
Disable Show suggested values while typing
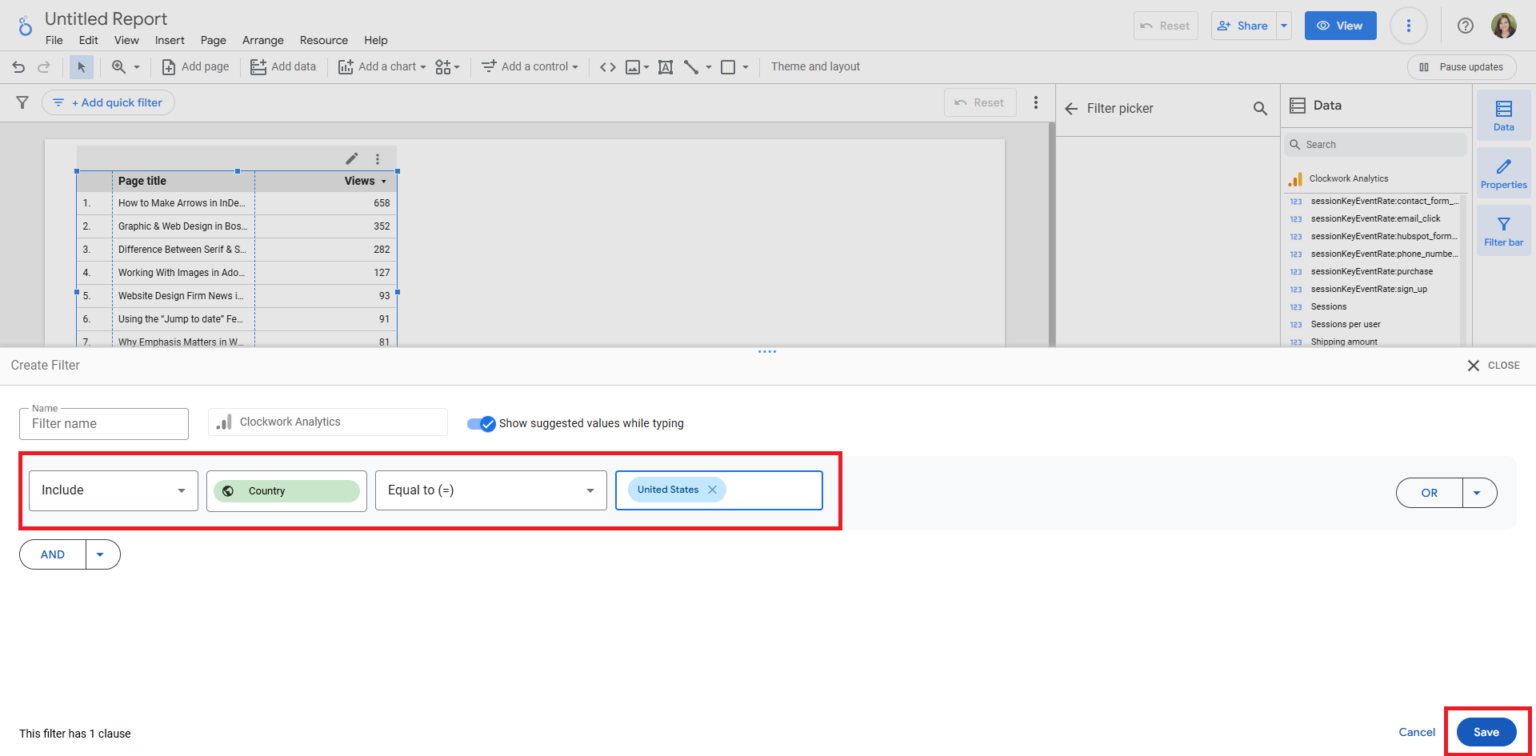pyautogui.click(x=479, y=423)
